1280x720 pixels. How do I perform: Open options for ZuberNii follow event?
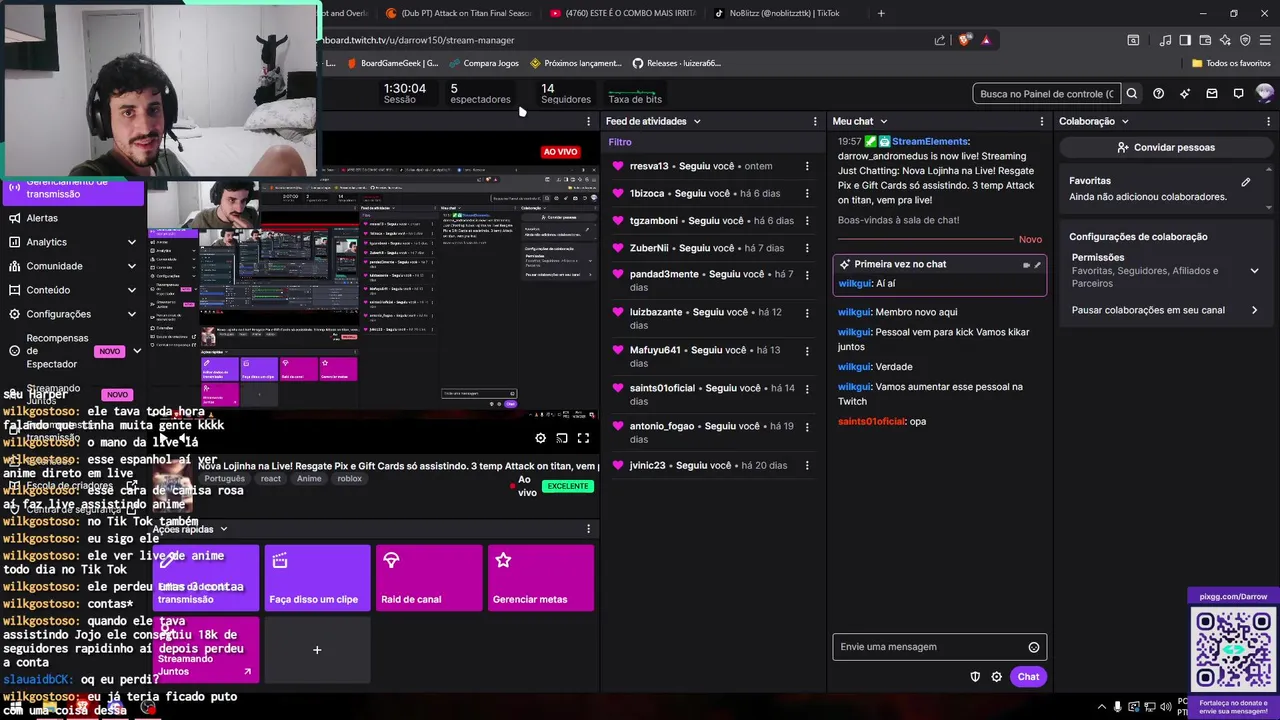coord(807,247)
